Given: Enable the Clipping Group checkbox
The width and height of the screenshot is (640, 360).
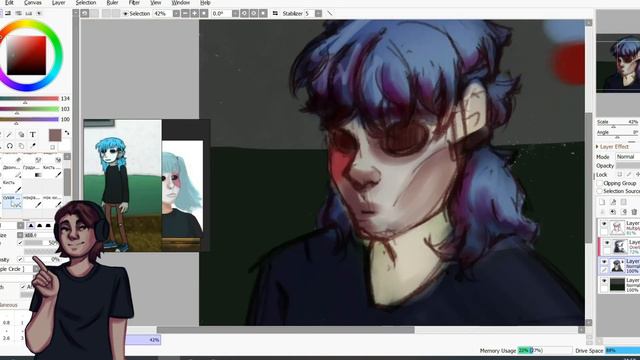Looking at the screenshot, I should pos(600,183).
